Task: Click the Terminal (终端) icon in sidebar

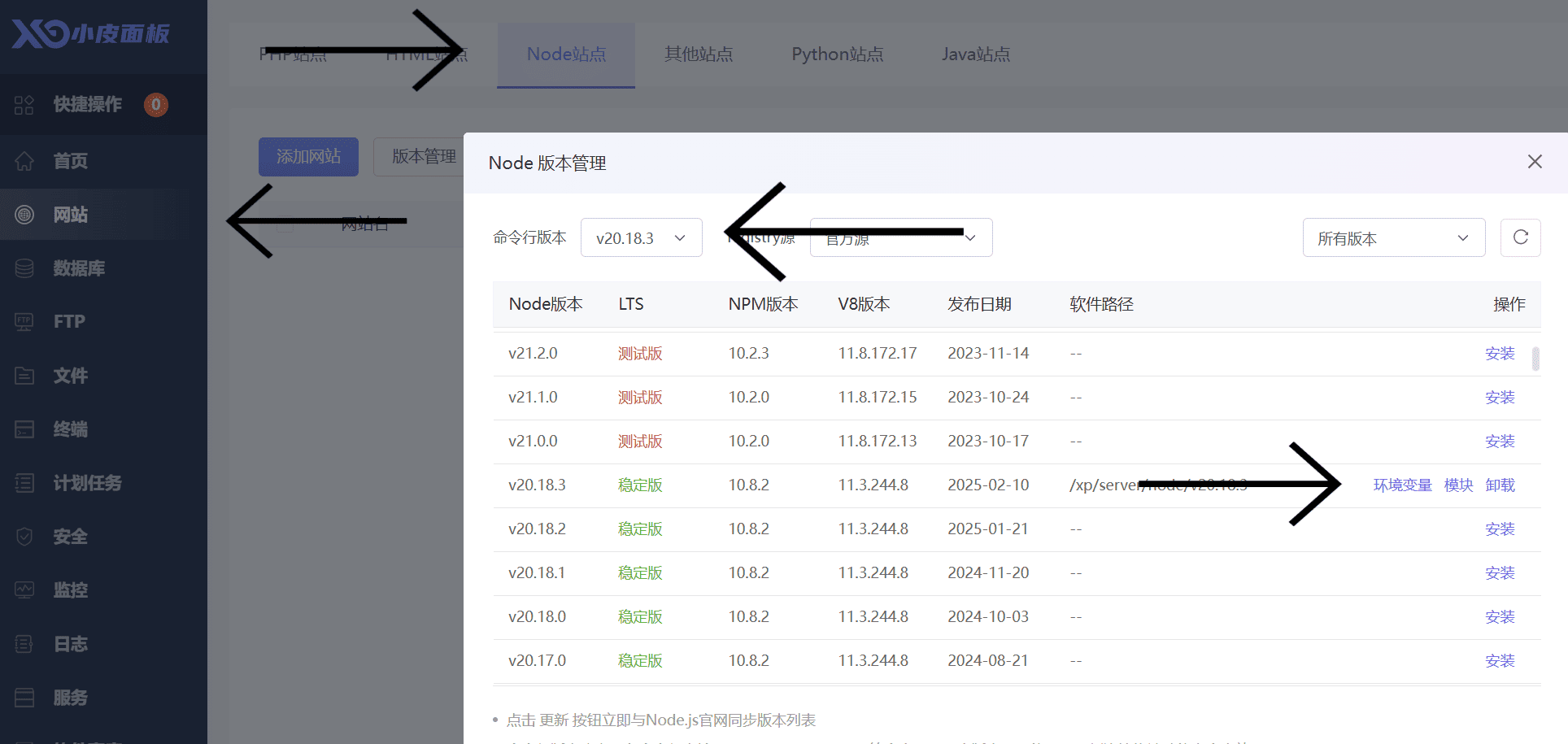Action: tap(24, 429)
